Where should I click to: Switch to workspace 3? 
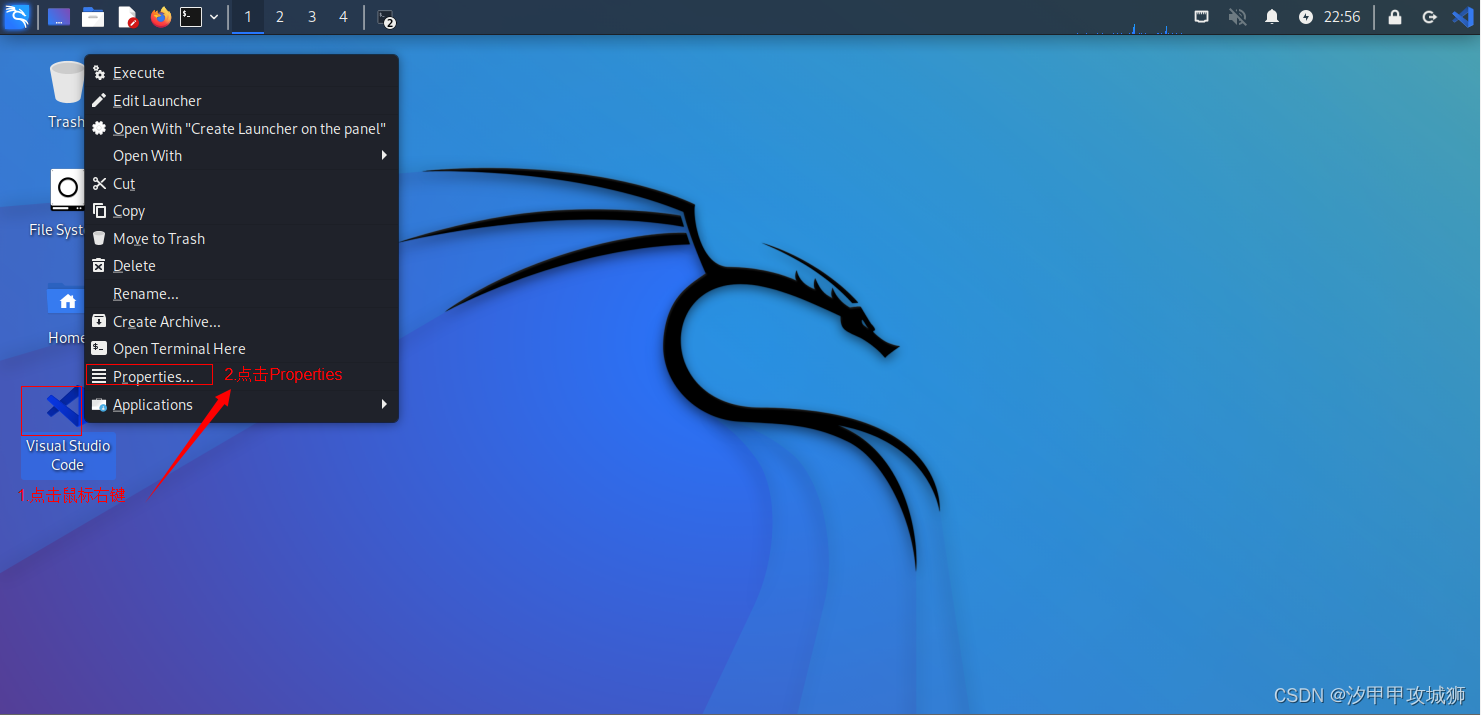(x=312, y=17)
